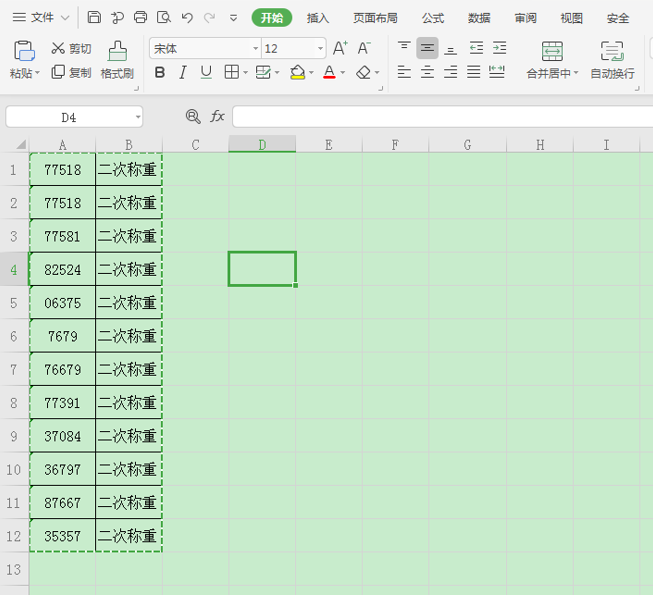Screen dimensions: 653x596
Task: Open the borders dropdown arrow
Action: 245,73
